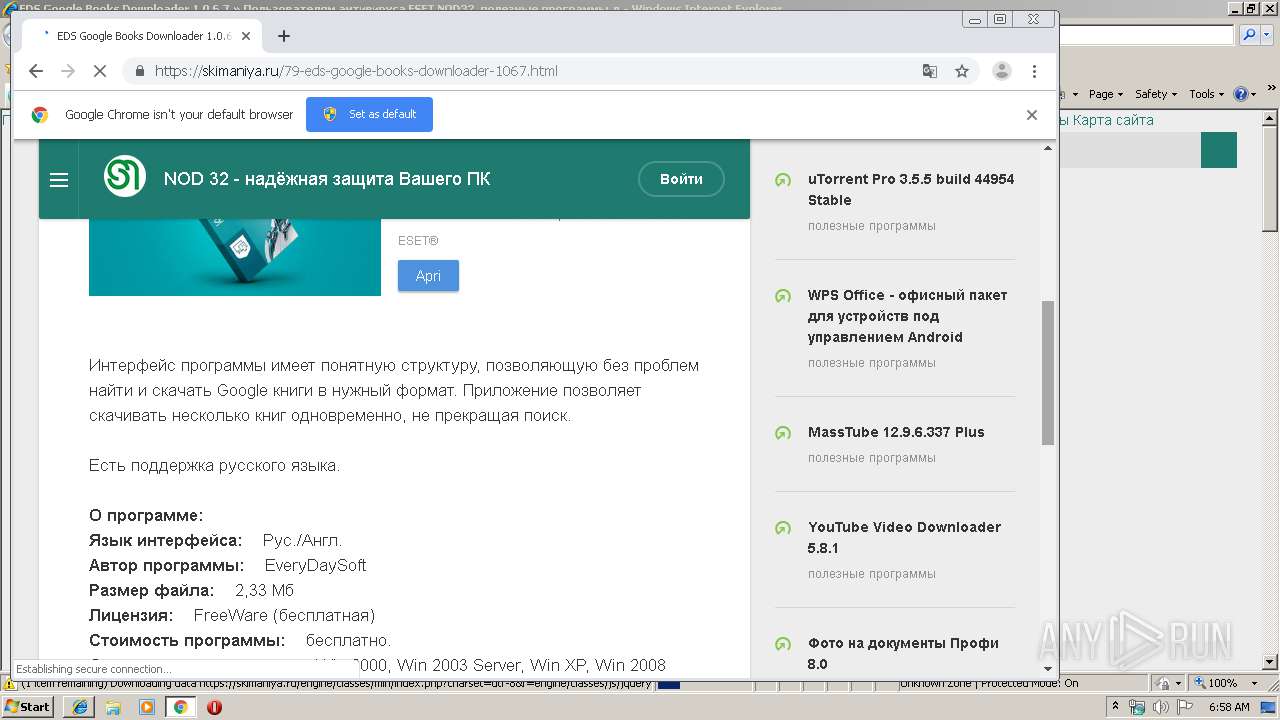Viewport: 1280px width, 720px height.
Task: Open the Tools menu in Internet Explorer
Action: click(x=1206, y=94)
